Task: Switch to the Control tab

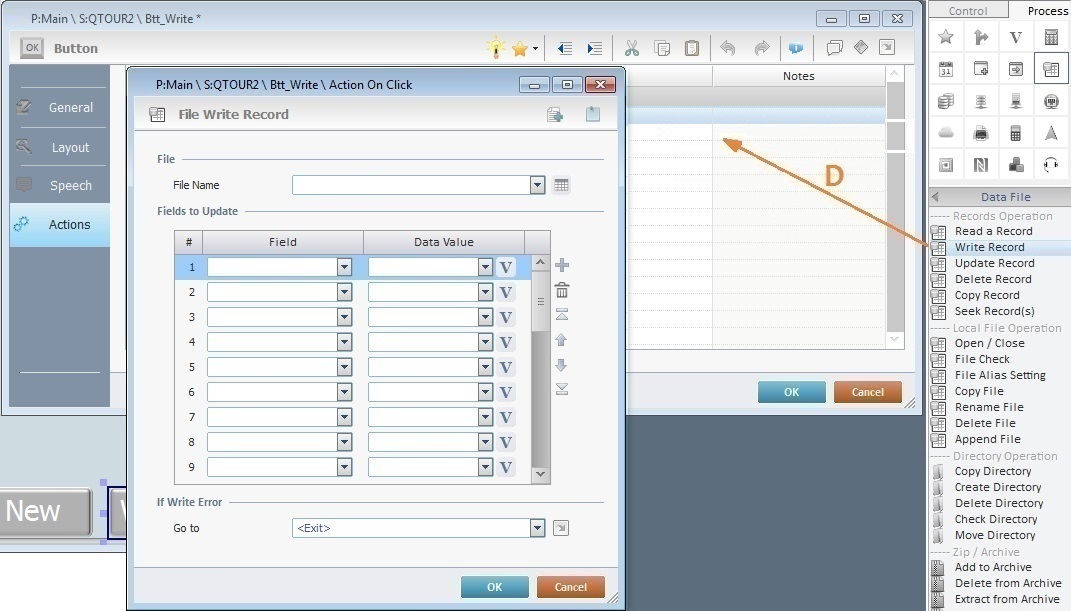Action: (x=967, y=11)
